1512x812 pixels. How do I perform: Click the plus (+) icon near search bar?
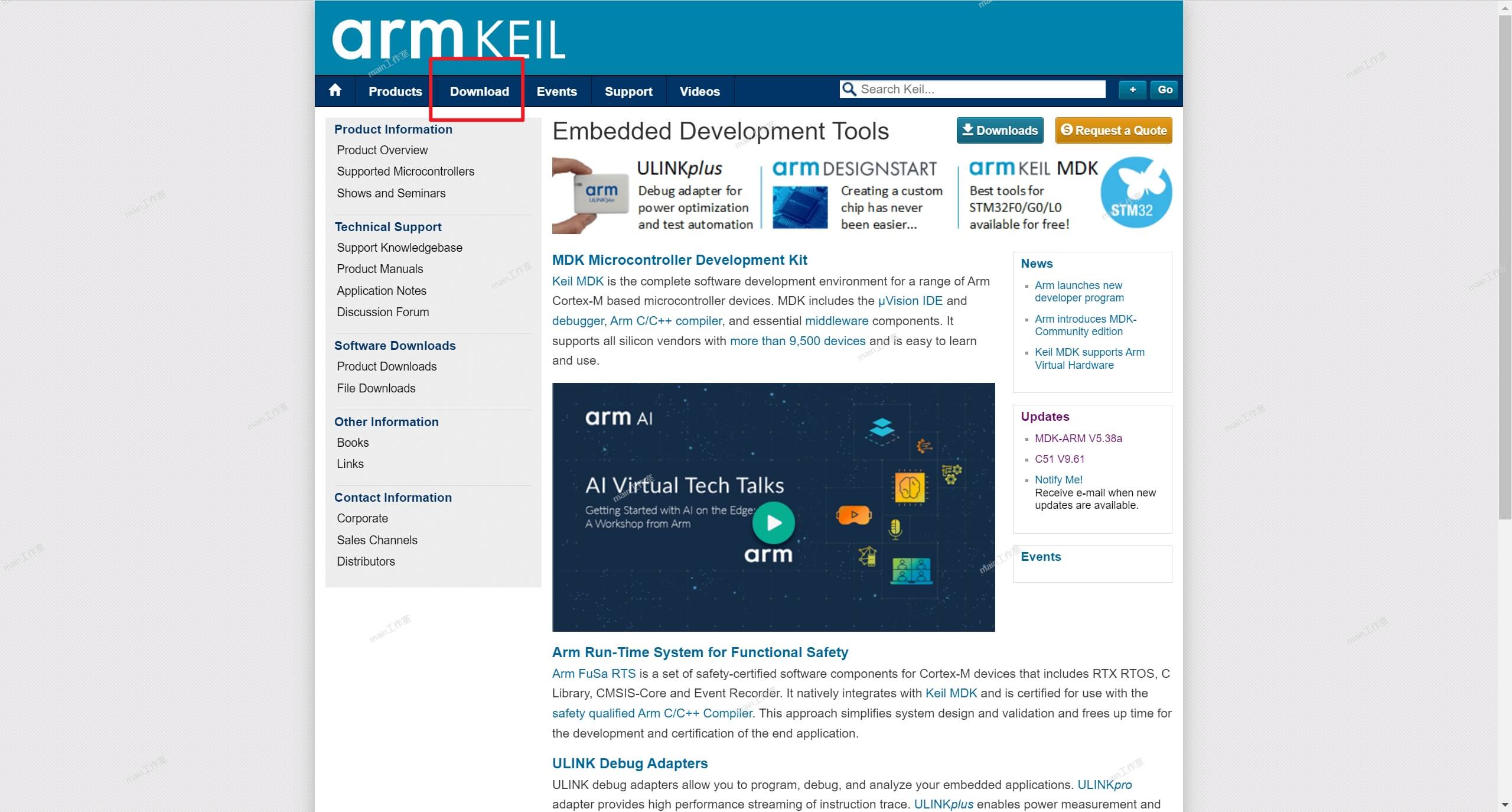[1131, 89]
